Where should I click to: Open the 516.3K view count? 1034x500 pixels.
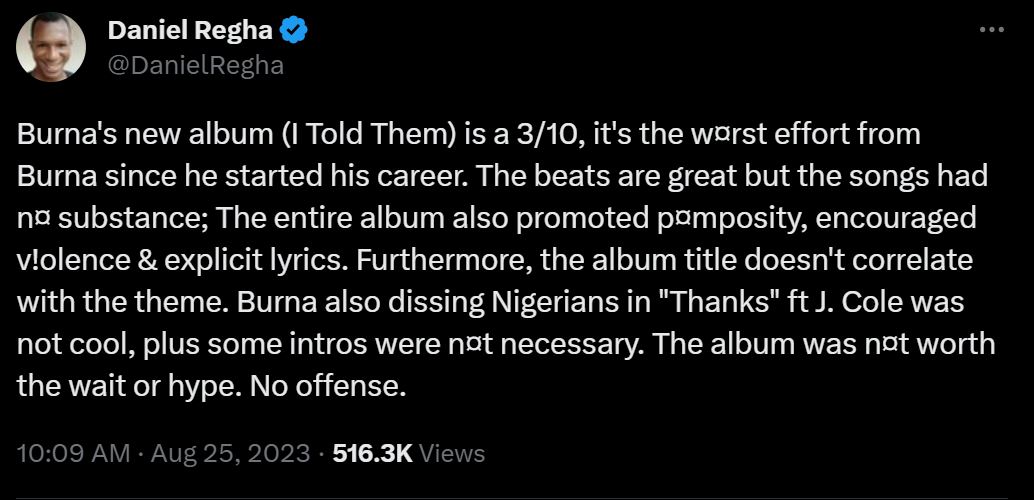pyautogui.click(x=372, y=453)
